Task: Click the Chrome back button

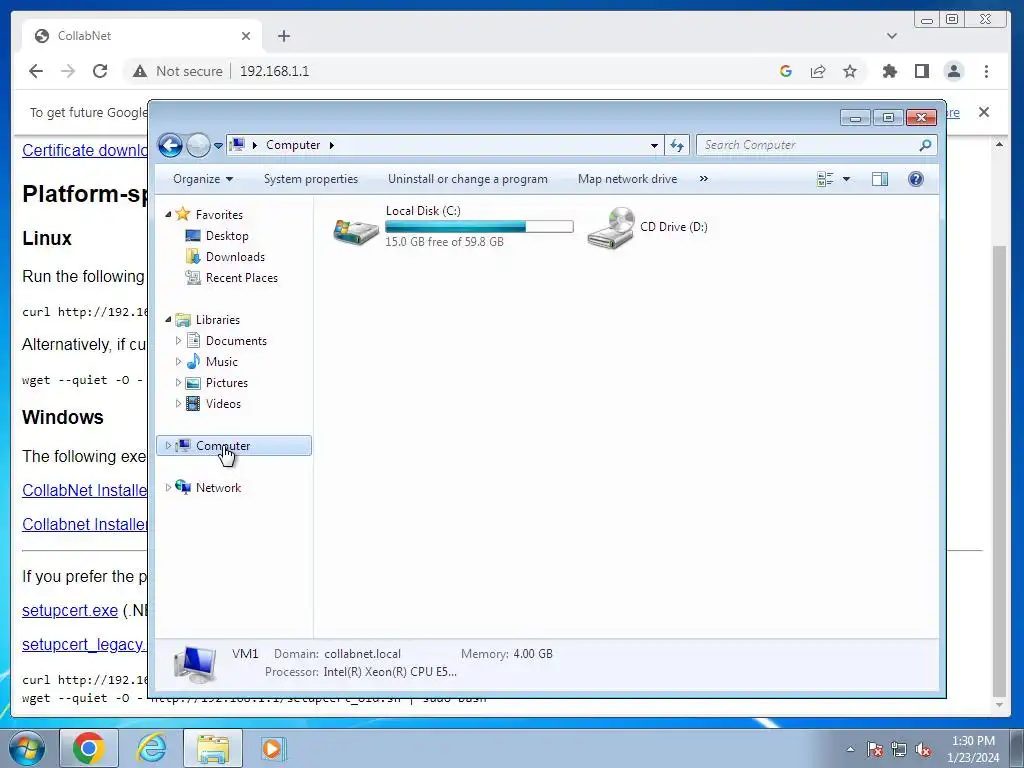Action: [x=36, y=71]
